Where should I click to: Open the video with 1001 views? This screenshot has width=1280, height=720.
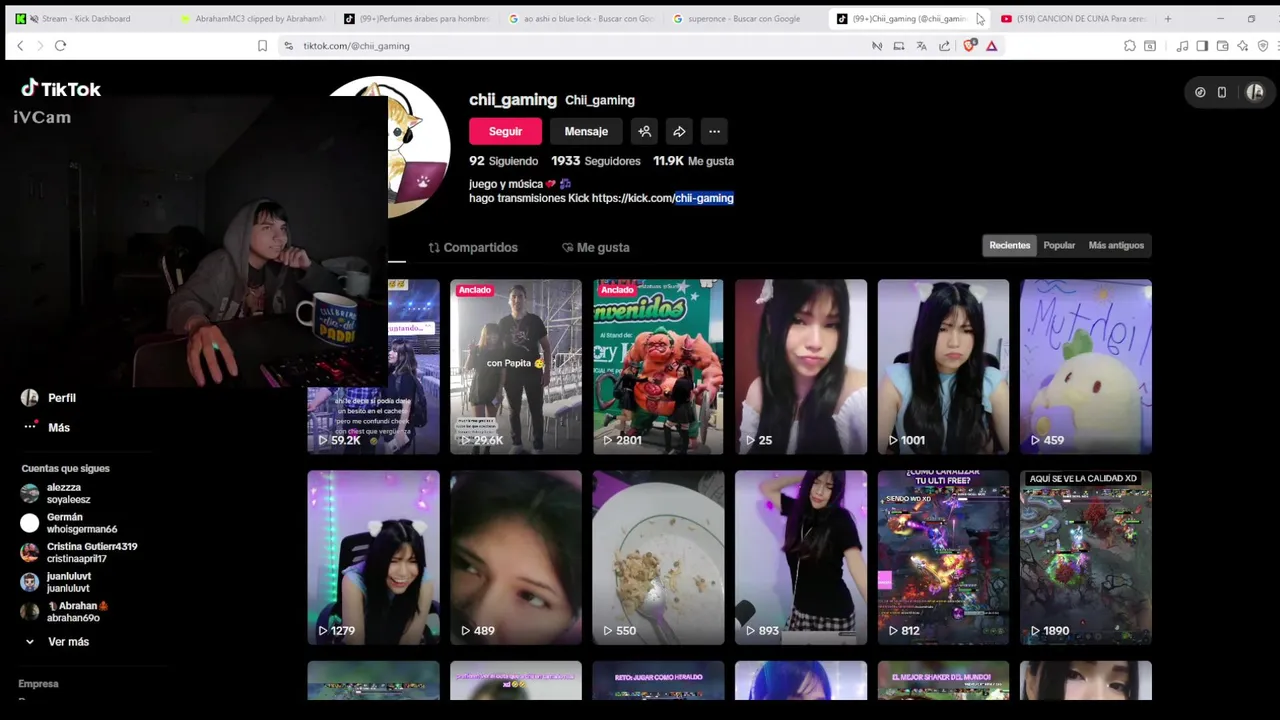click(x=943, y=367)
